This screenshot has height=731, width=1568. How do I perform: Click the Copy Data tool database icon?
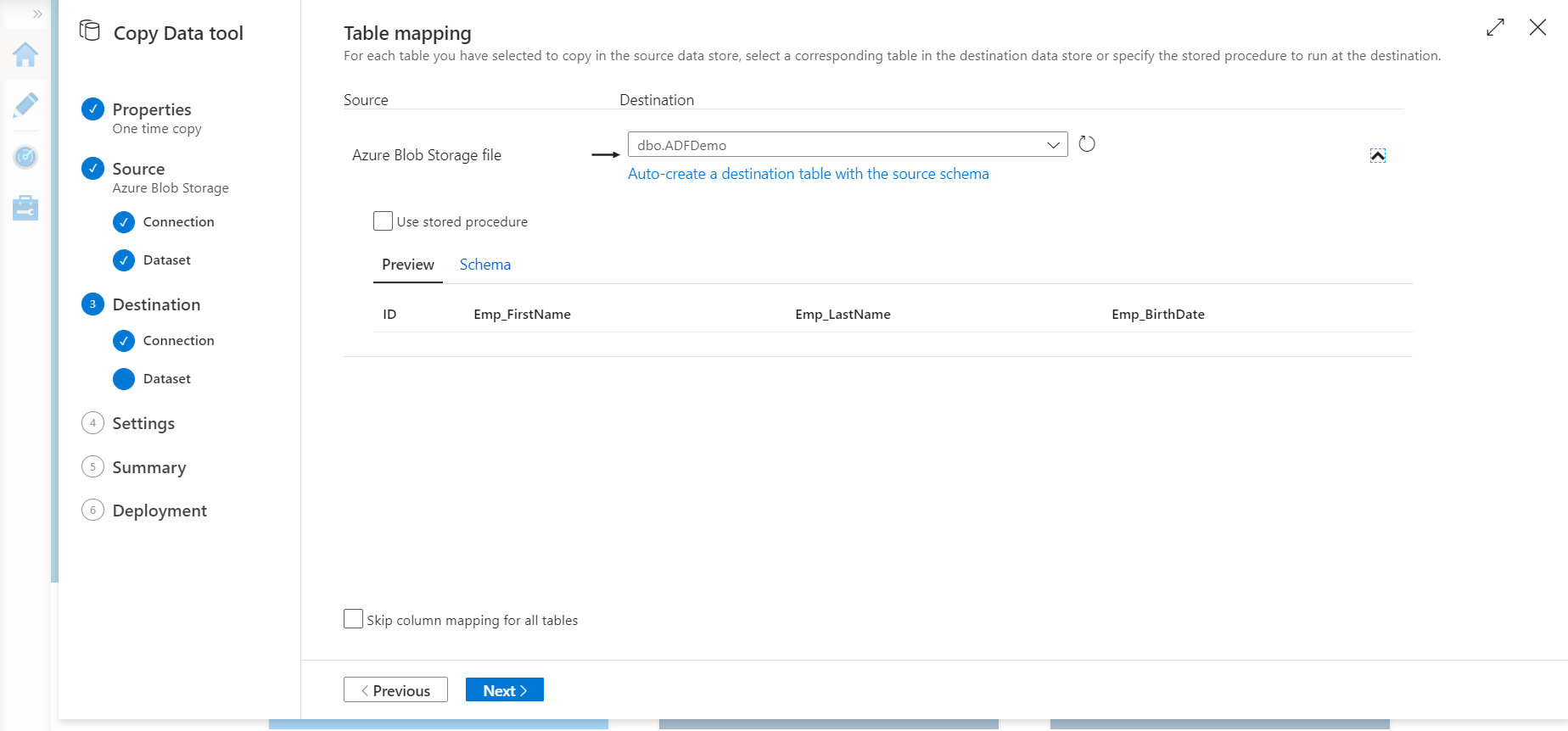(x=89, y=31)
